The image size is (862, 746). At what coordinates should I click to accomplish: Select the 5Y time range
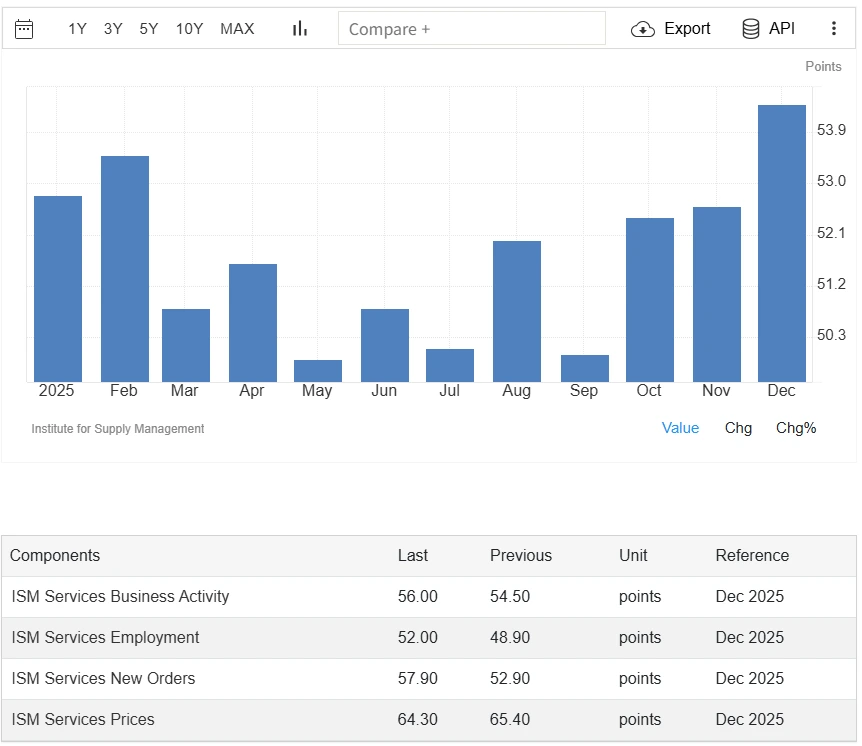pos(148,29)
